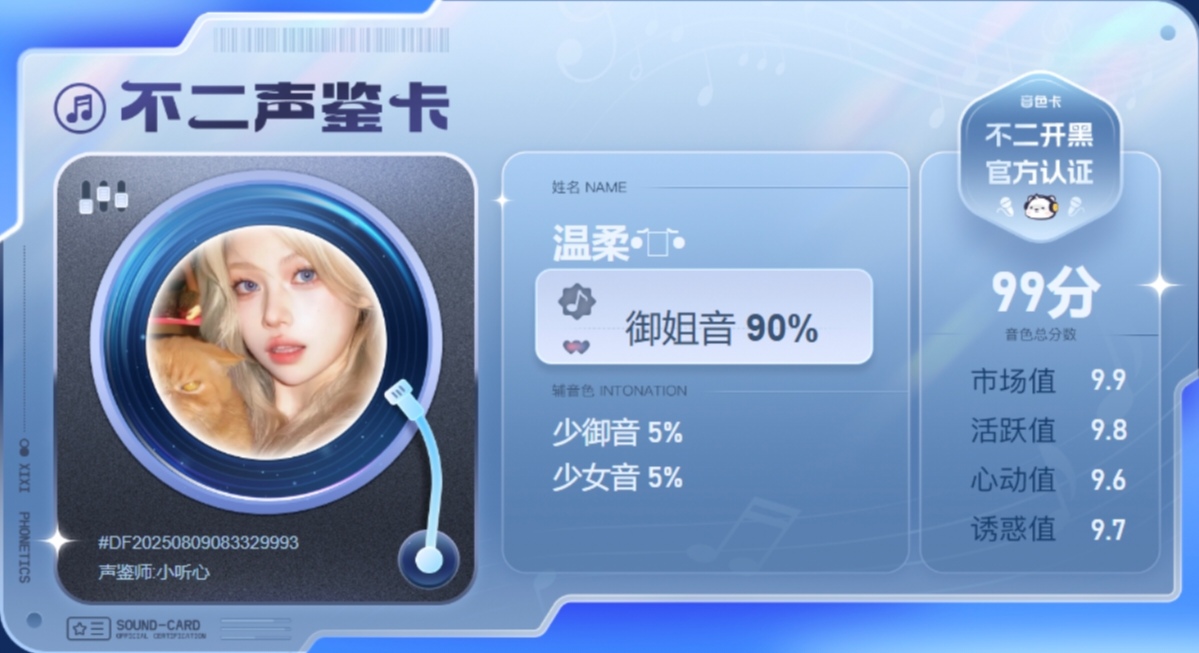Click the 99分 total score
This screenshot has height=653, width=1199.
[1045, 294]
